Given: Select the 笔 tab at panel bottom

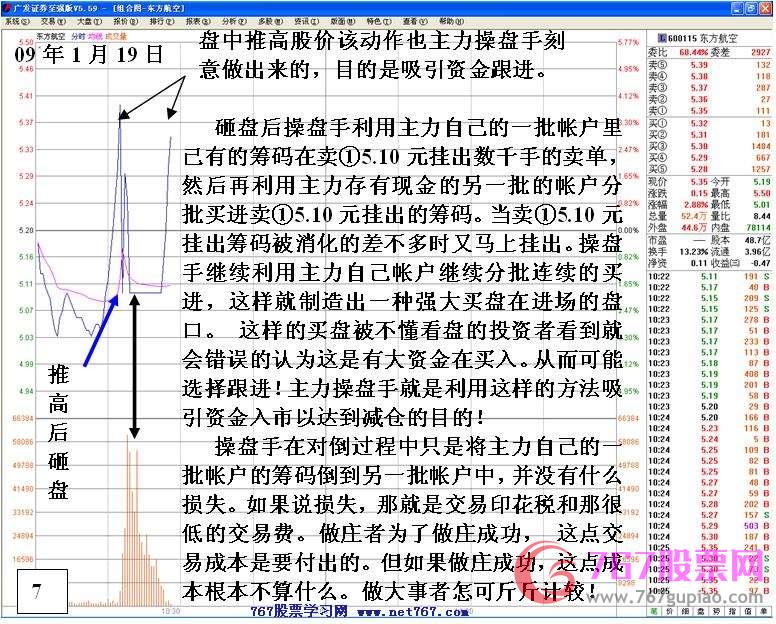Looking at the screenshot, I should click(x=654, y=612).
